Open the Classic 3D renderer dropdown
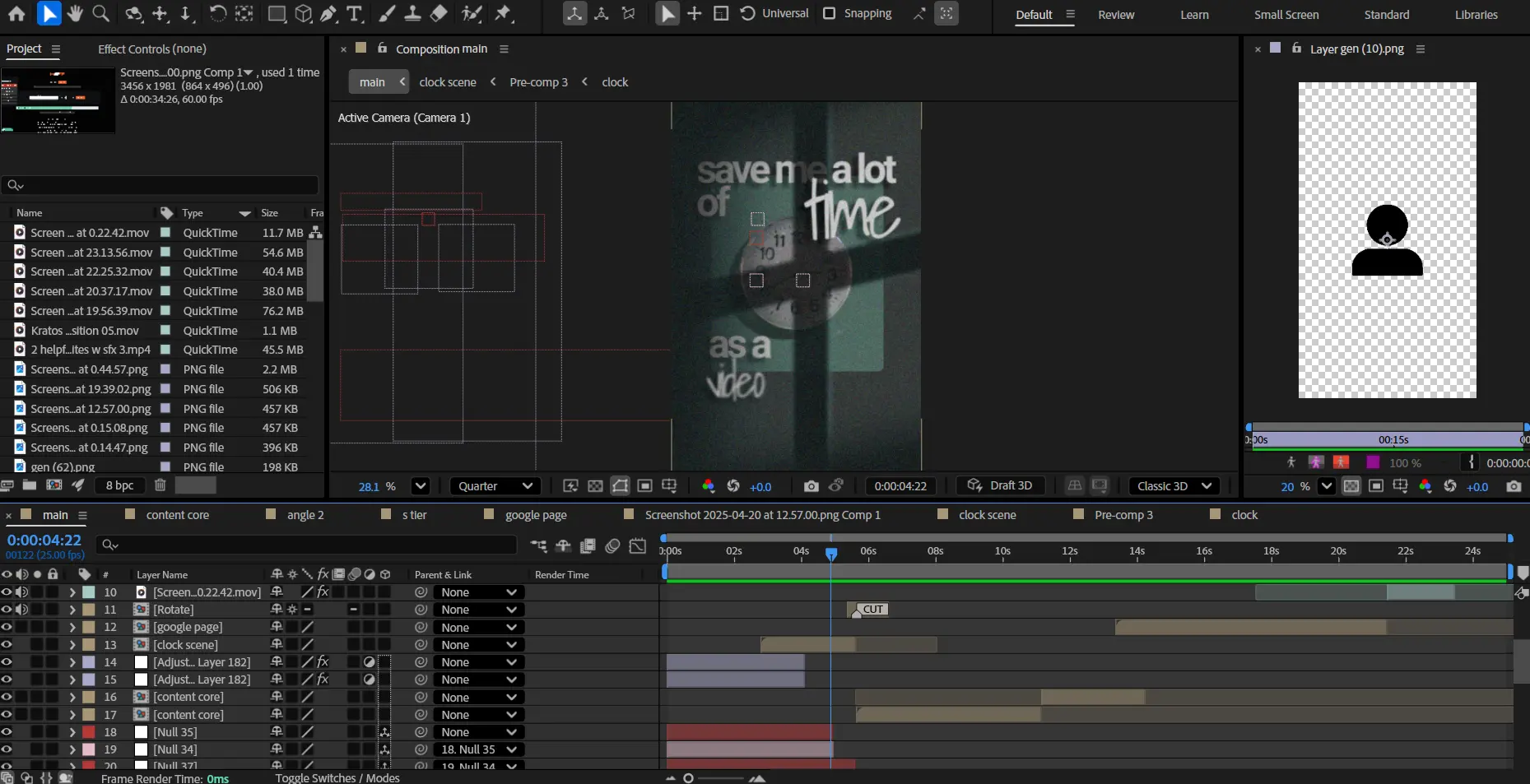The width and height of the screenshot is (1530, 784). 1173,486
